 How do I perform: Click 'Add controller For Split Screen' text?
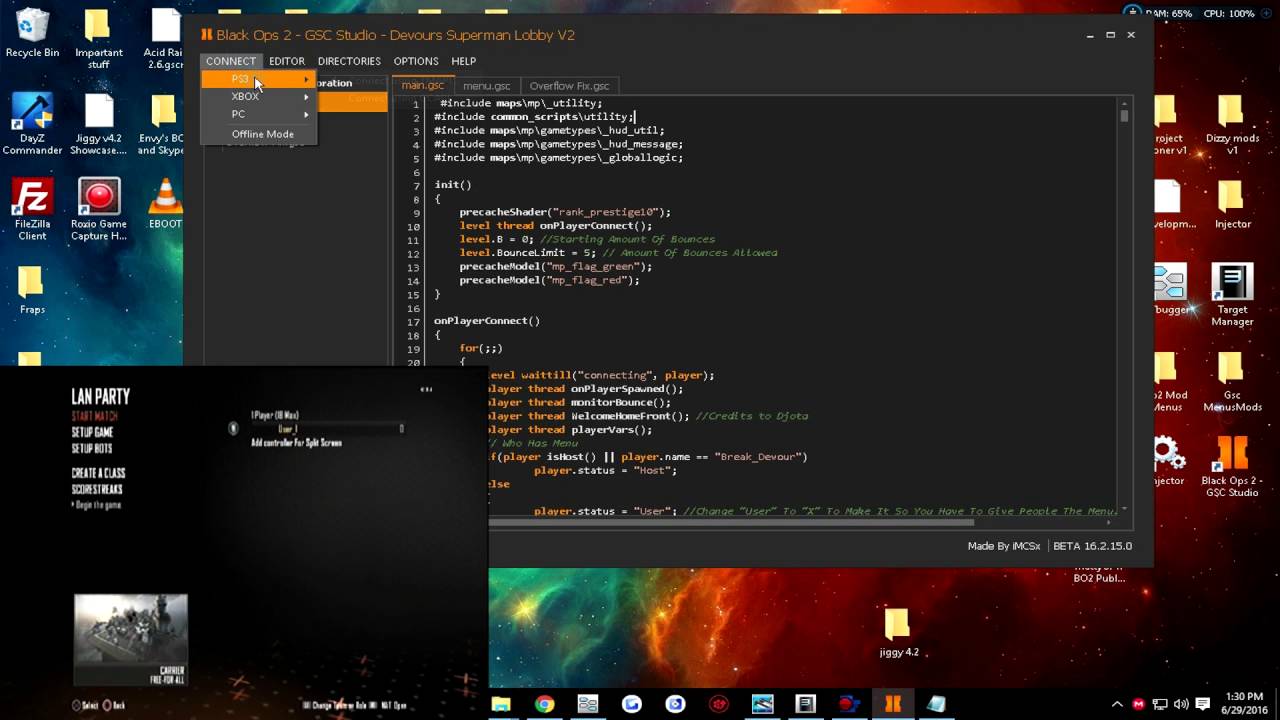tap(296, 443)
